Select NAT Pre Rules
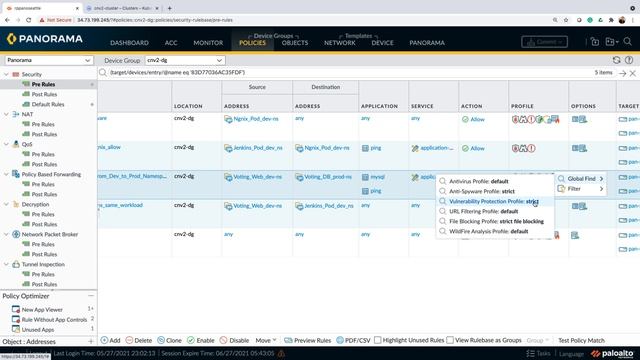Image resolution: width=640 pixels, height=360 pixels. (x=43, y=124)
